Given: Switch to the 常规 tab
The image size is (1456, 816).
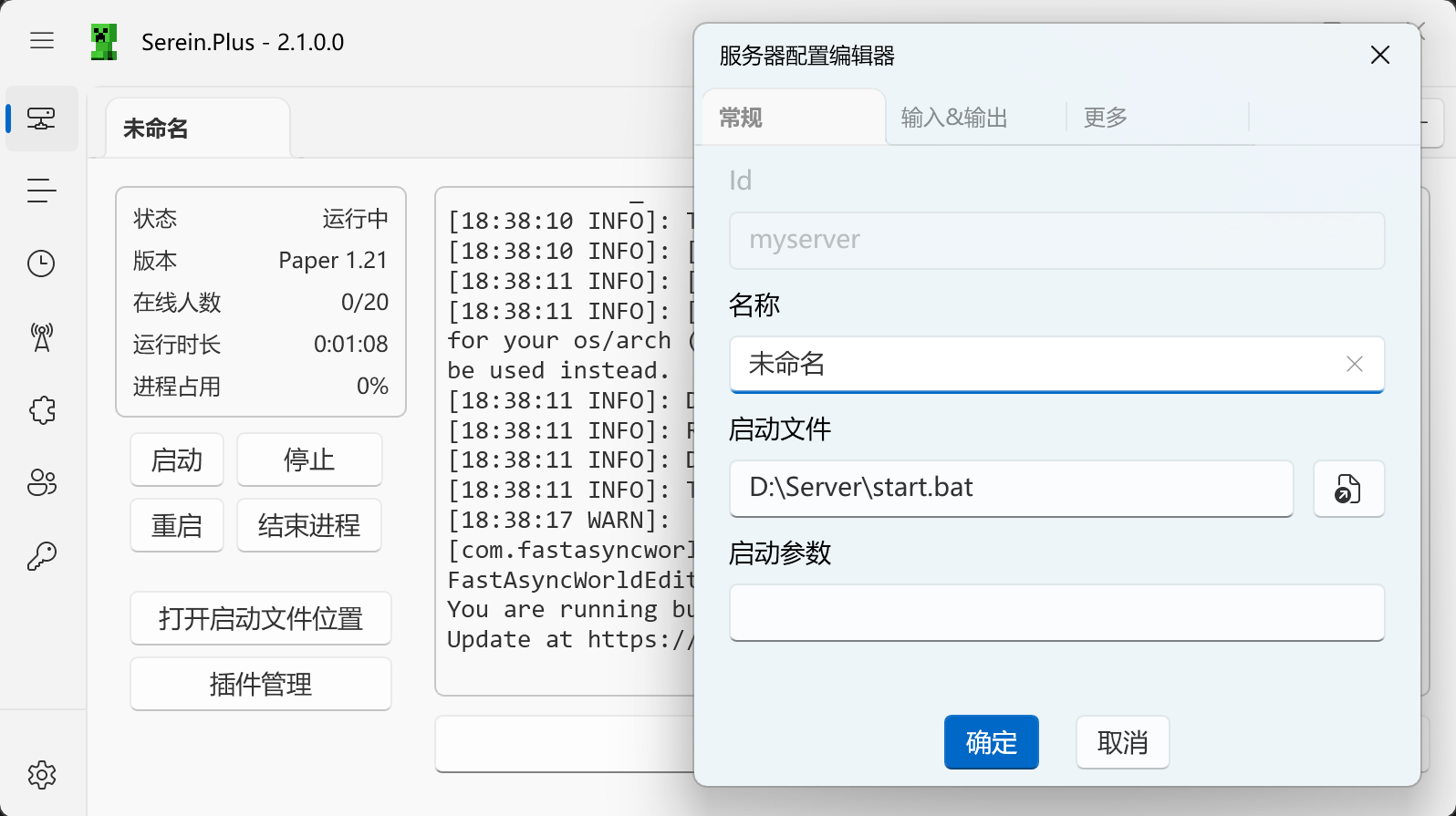Looking at the screenshot, I should point(793,118).
